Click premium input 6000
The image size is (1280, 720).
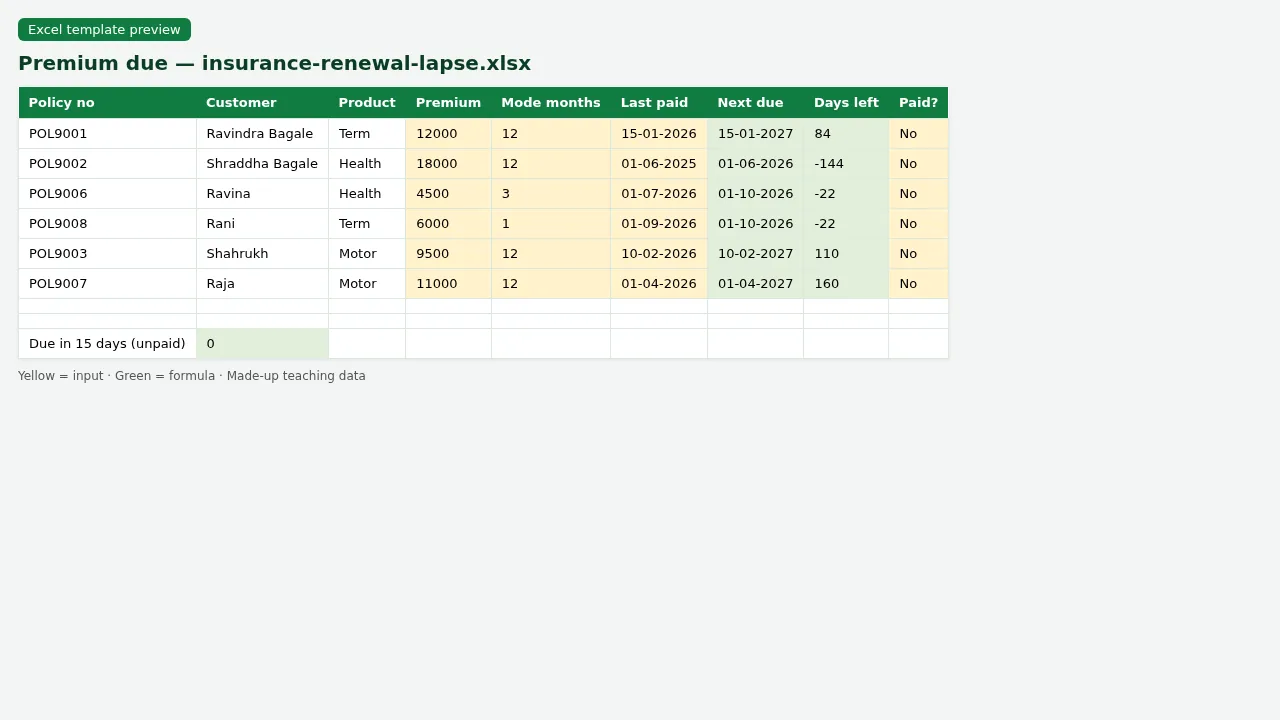448,224
